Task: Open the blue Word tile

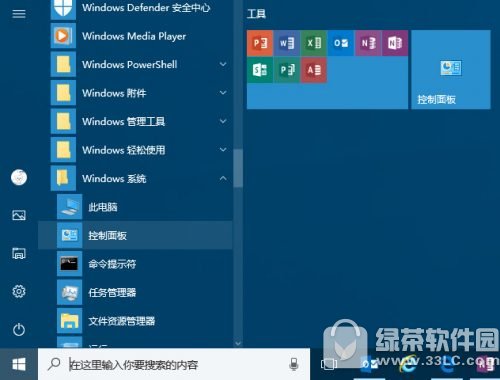Action: pyautogui.click(x=287, y=43)
